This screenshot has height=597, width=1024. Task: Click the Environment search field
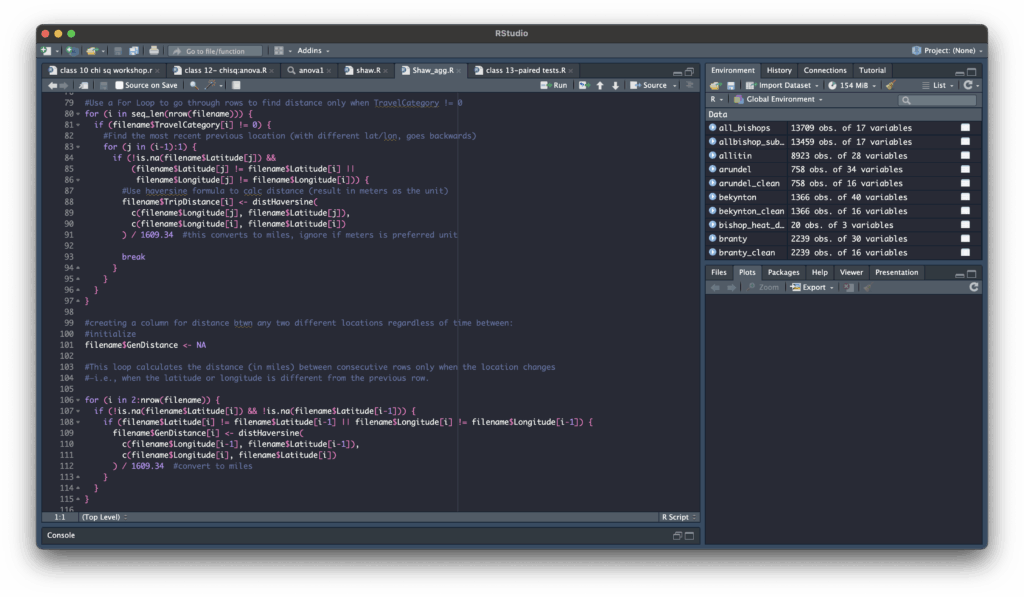[x=937, y=100]
